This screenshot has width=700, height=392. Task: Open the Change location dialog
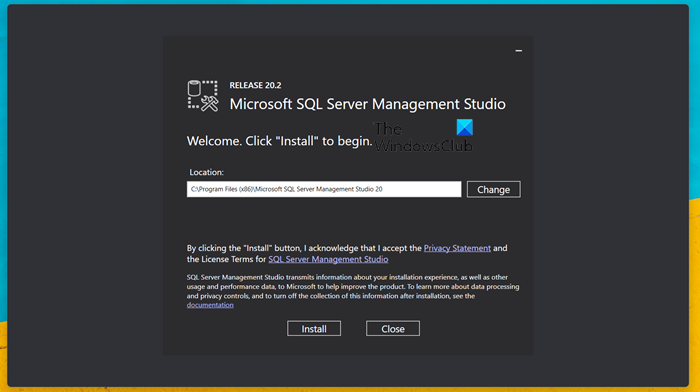[493, 189]
